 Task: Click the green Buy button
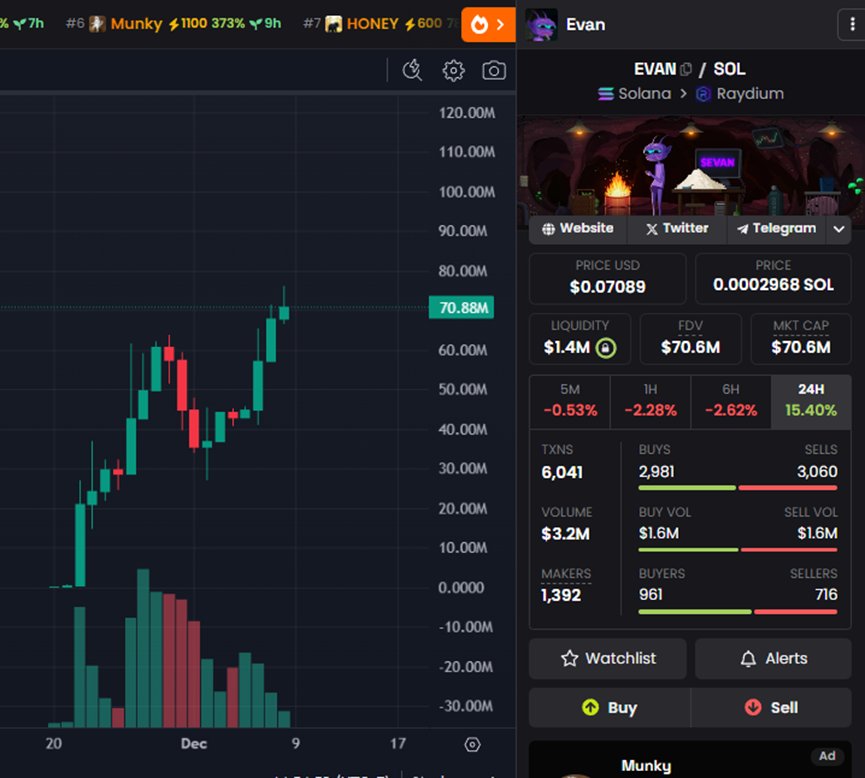610,707
